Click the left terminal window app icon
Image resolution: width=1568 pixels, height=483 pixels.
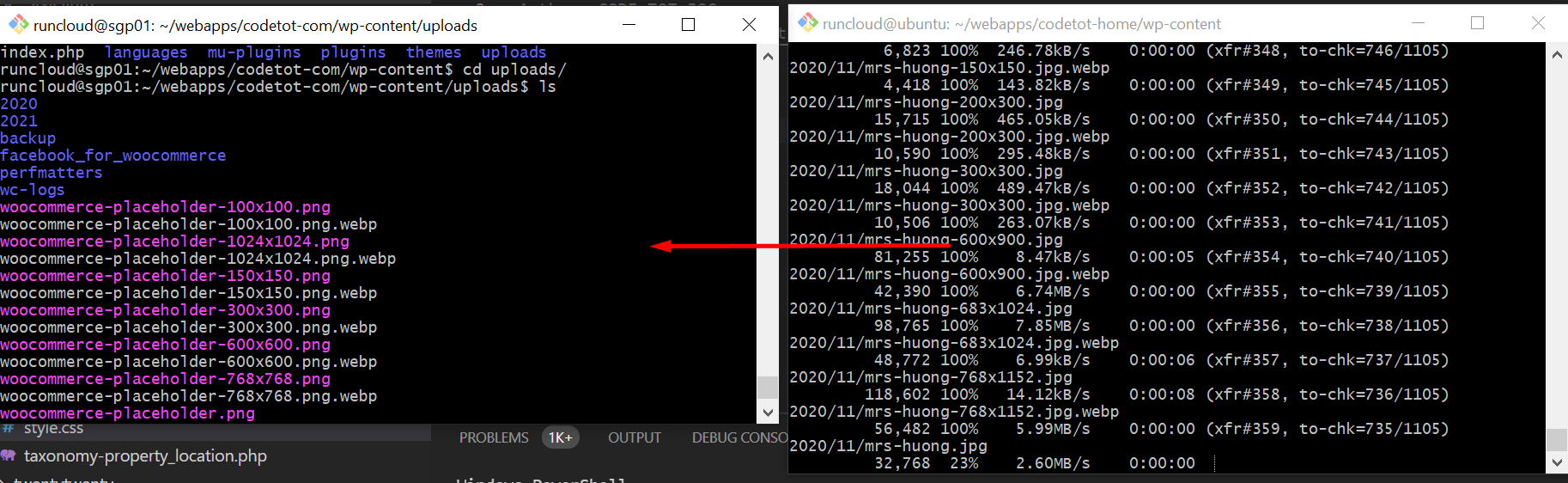coord(18,24)
